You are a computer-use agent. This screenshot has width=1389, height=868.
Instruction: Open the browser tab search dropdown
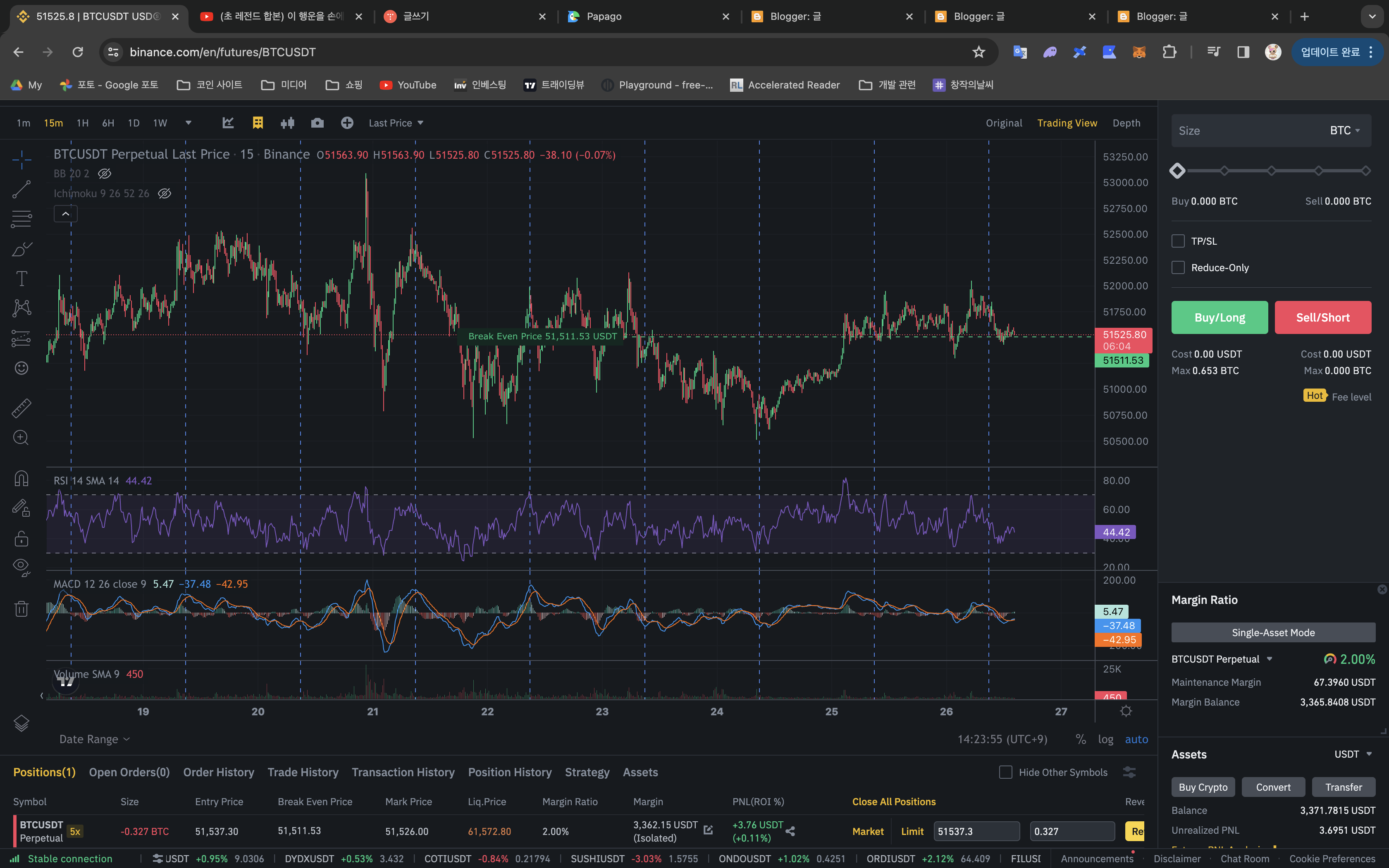1372,17
